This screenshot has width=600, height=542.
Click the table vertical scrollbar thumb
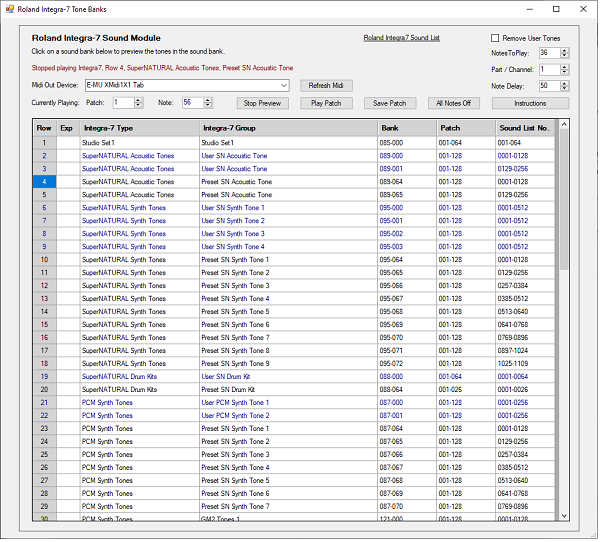coord(564,199)
